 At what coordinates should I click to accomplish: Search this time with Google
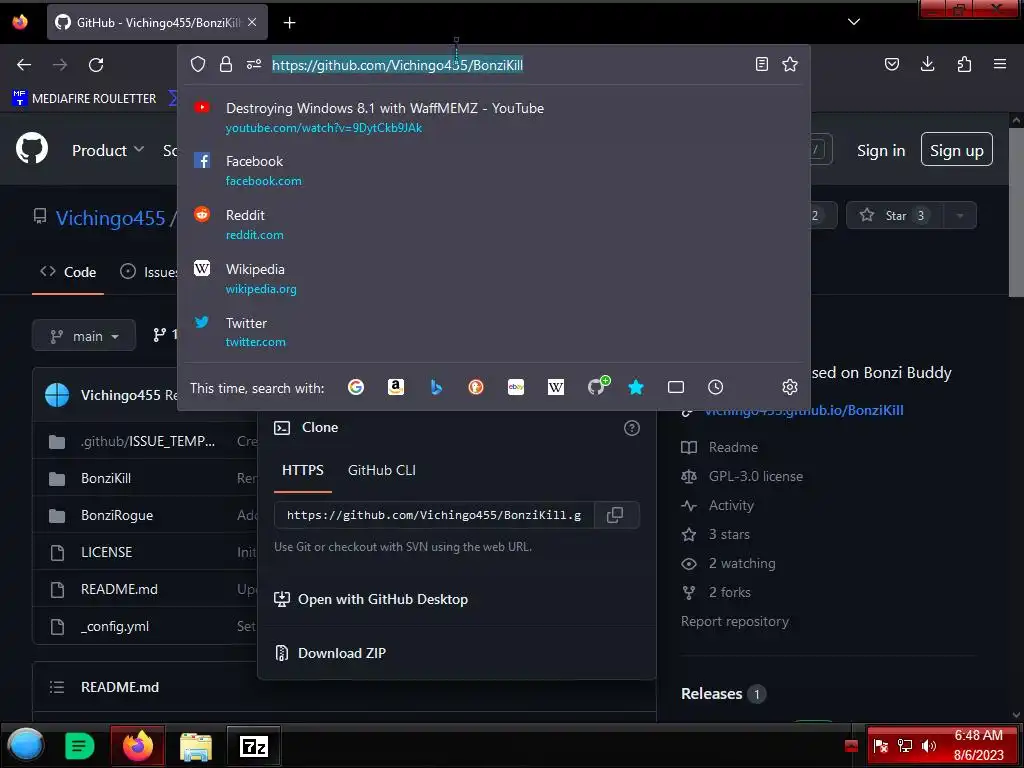point(356,387)
